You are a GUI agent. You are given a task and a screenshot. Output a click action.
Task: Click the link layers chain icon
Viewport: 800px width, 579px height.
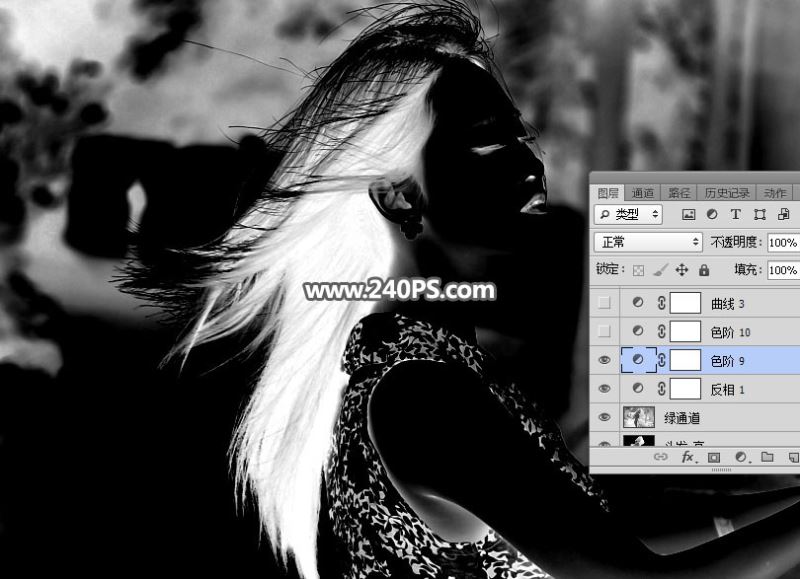tap(661, 457)
